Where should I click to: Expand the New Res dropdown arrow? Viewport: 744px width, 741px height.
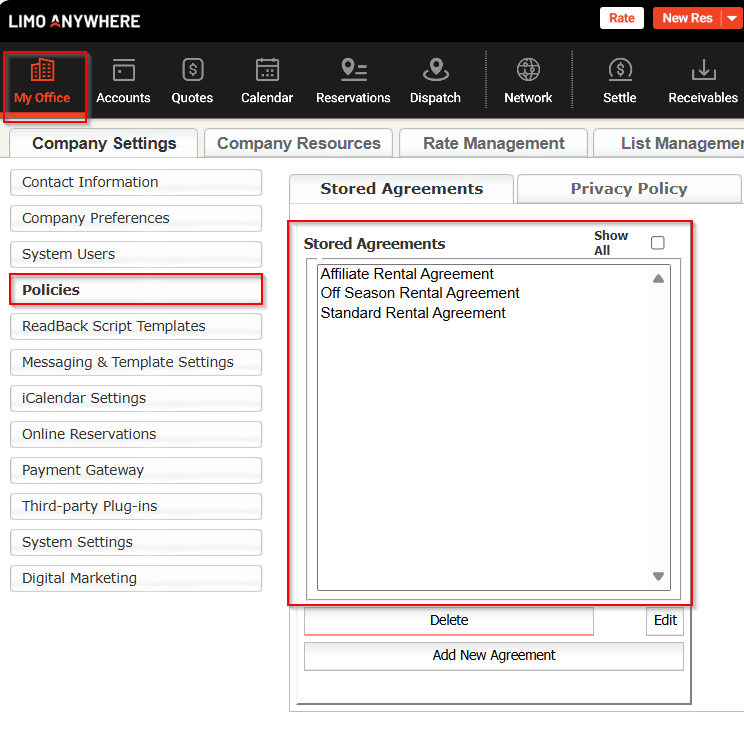(732, 19)
